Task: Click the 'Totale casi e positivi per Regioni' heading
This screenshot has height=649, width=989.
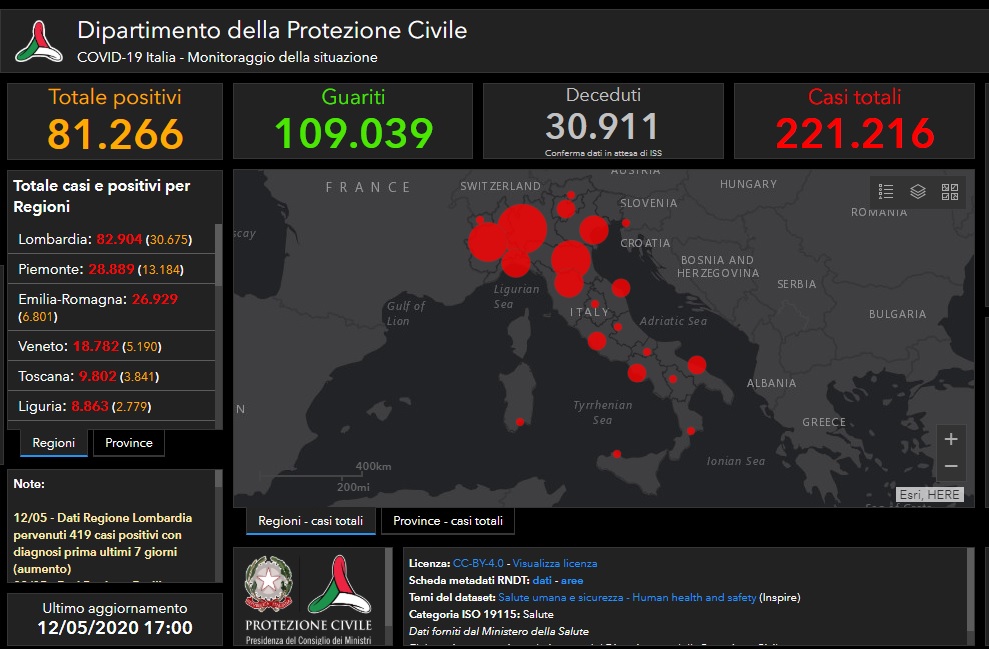Action: 102,196
